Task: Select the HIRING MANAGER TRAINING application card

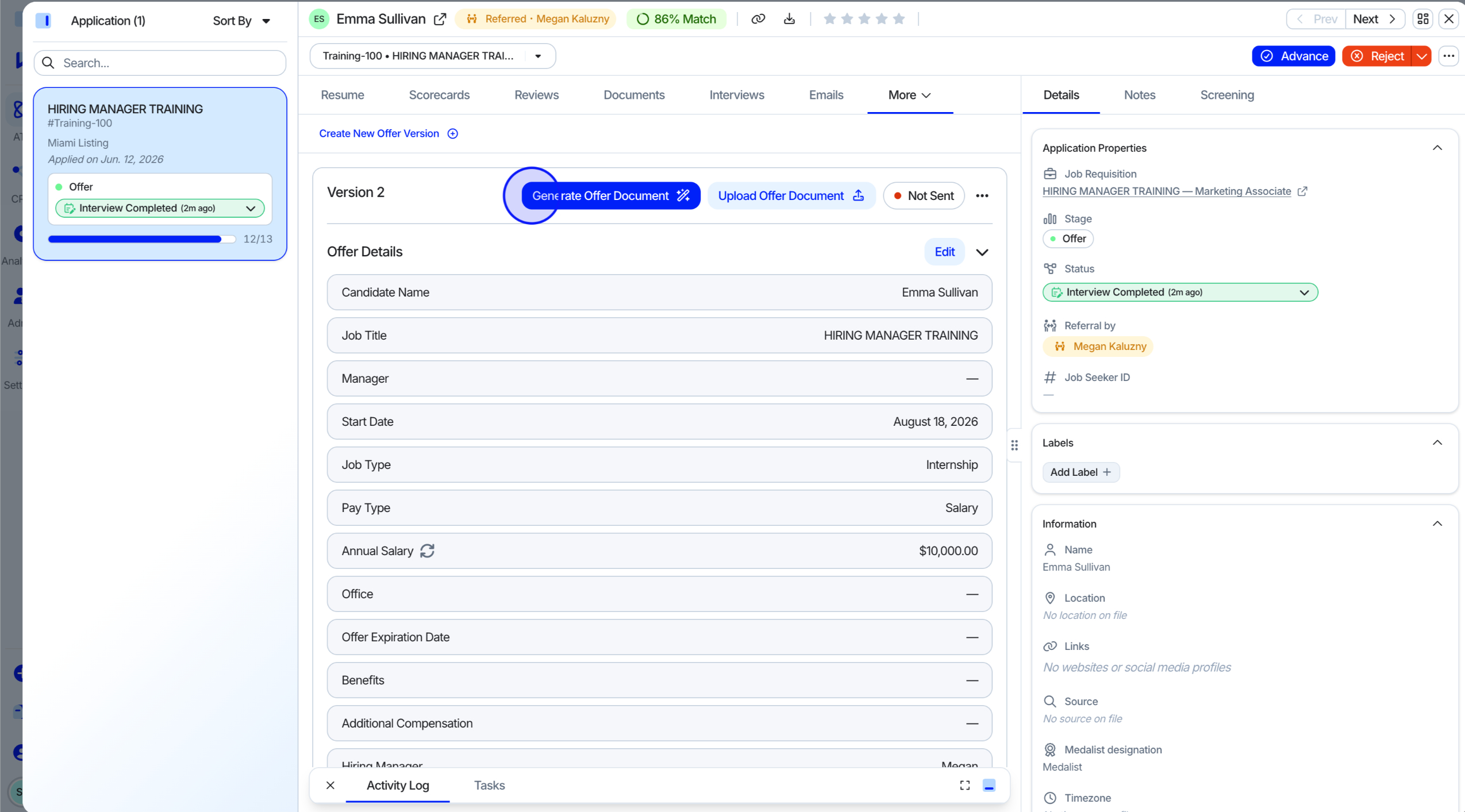Action: (160, 174)
